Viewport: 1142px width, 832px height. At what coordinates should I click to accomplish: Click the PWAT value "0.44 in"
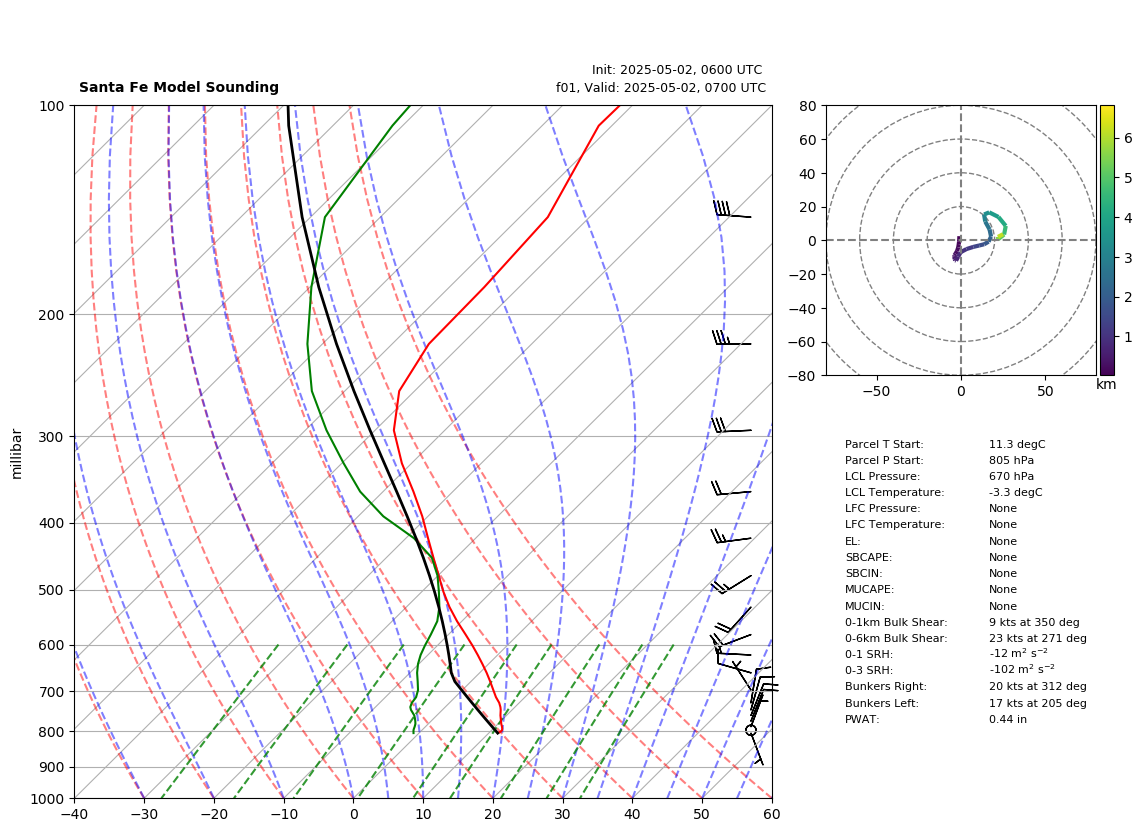pyautogui.click(x=1008, y=719)
